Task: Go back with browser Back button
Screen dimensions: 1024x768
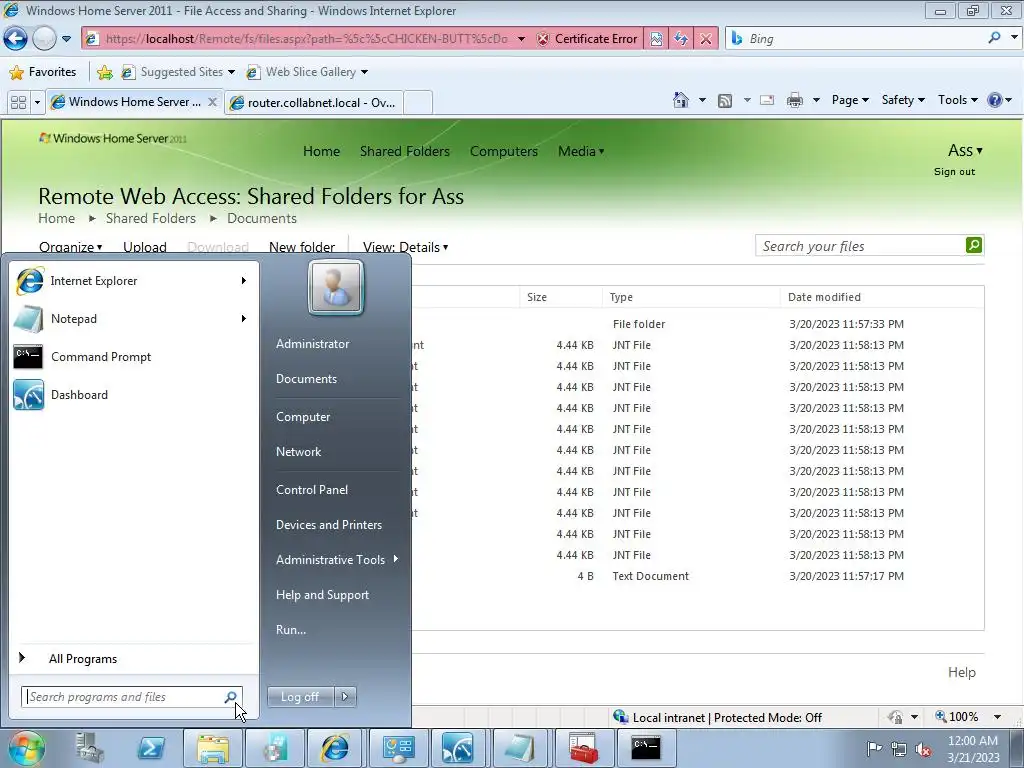Action: tap(16, 39)
